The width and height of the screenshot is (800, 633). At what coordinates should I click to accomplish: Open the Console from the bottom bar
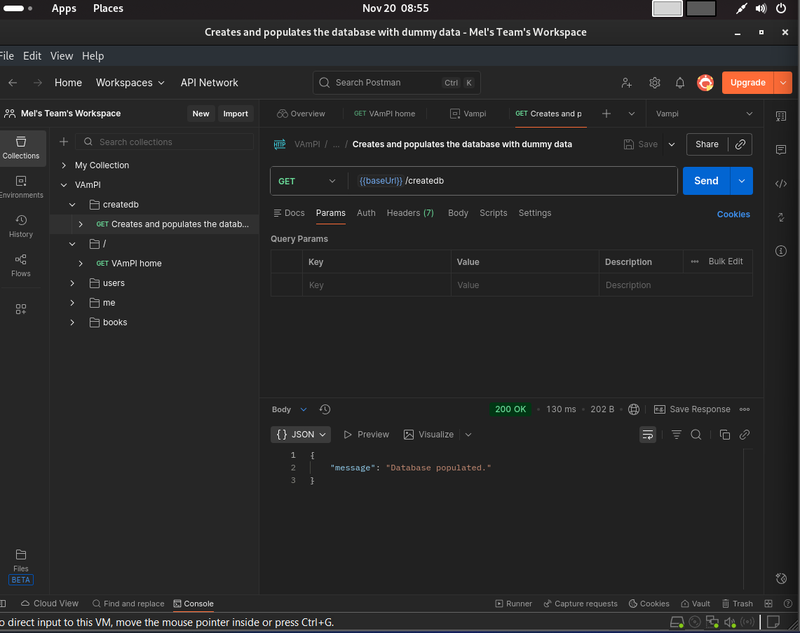(193, 603)
